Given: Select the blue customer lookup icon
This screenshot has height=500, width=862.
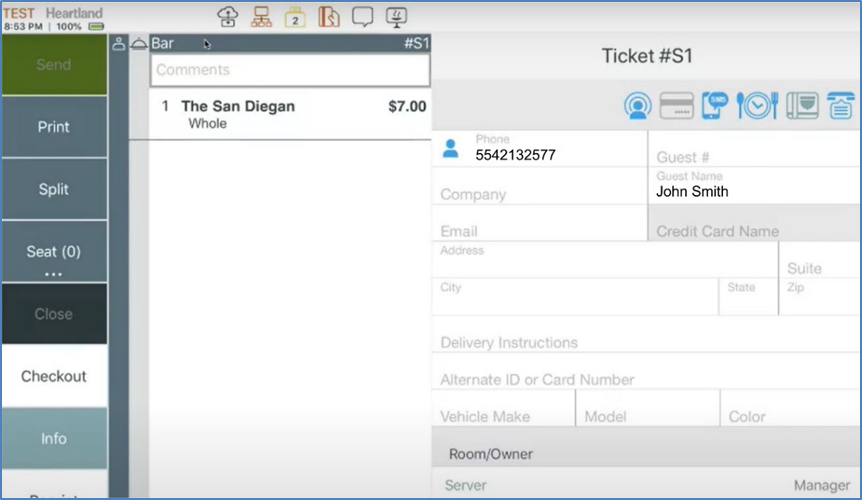Looking at the screenshot, I should [x=638, y=105].
